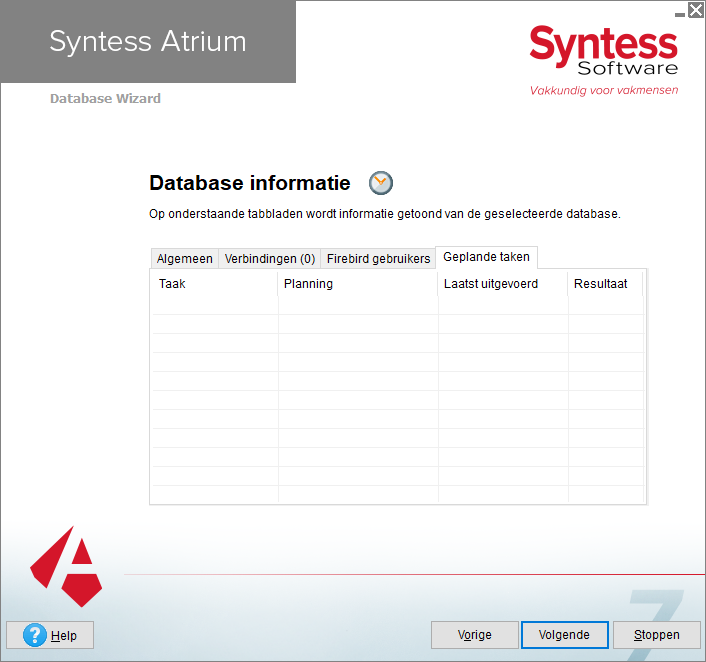Select the Geplande taken tab
This screenshot has height=662, width=706.
pyautogui.click(x=486, y=257)
